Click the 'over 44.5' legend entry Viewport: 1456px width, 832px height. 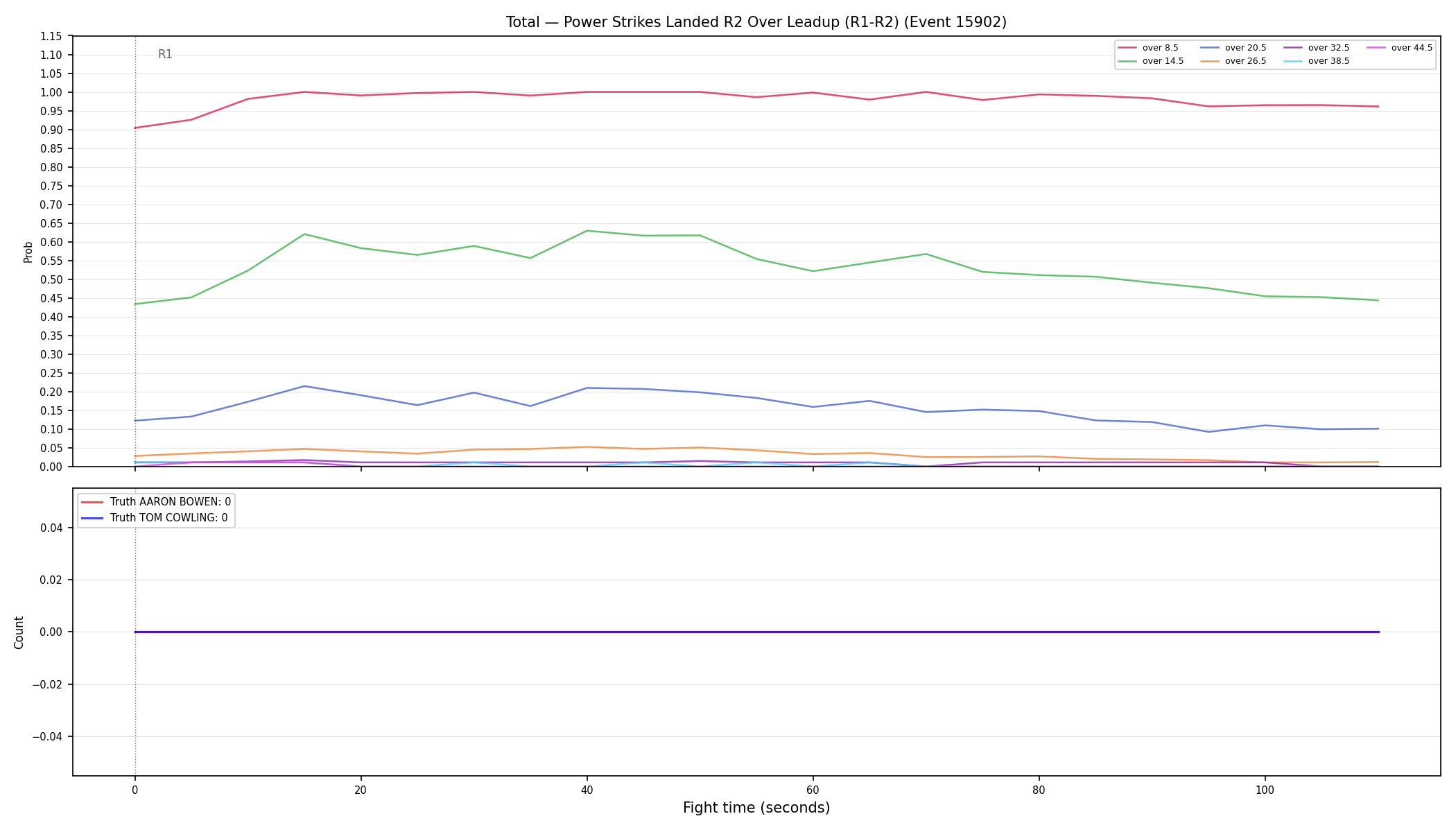[x=1400, y=48]
